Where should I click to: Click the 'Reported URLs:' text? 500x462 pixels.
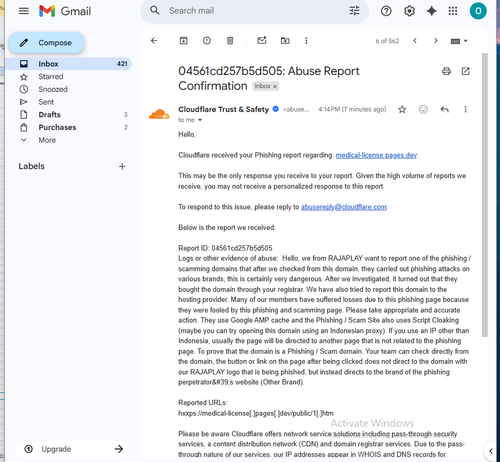pyautogui.click(x=203, y=403)
